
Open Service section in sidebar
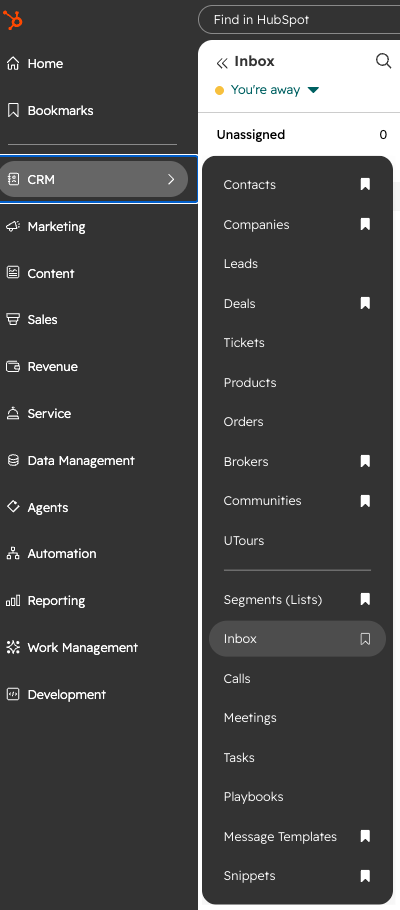(x=49, y=414)
